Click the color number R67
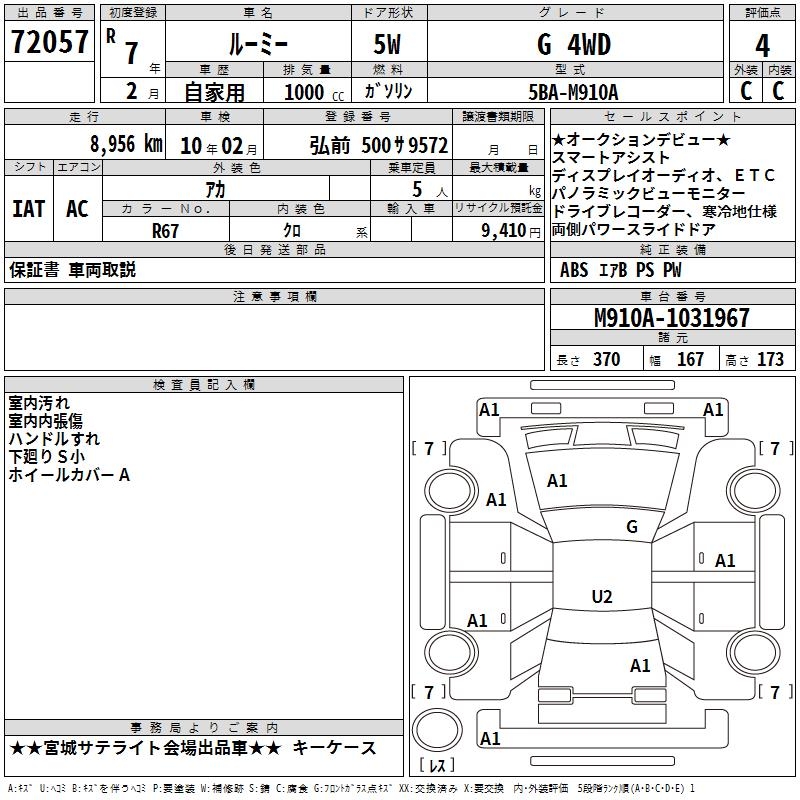 click(165, 231)
